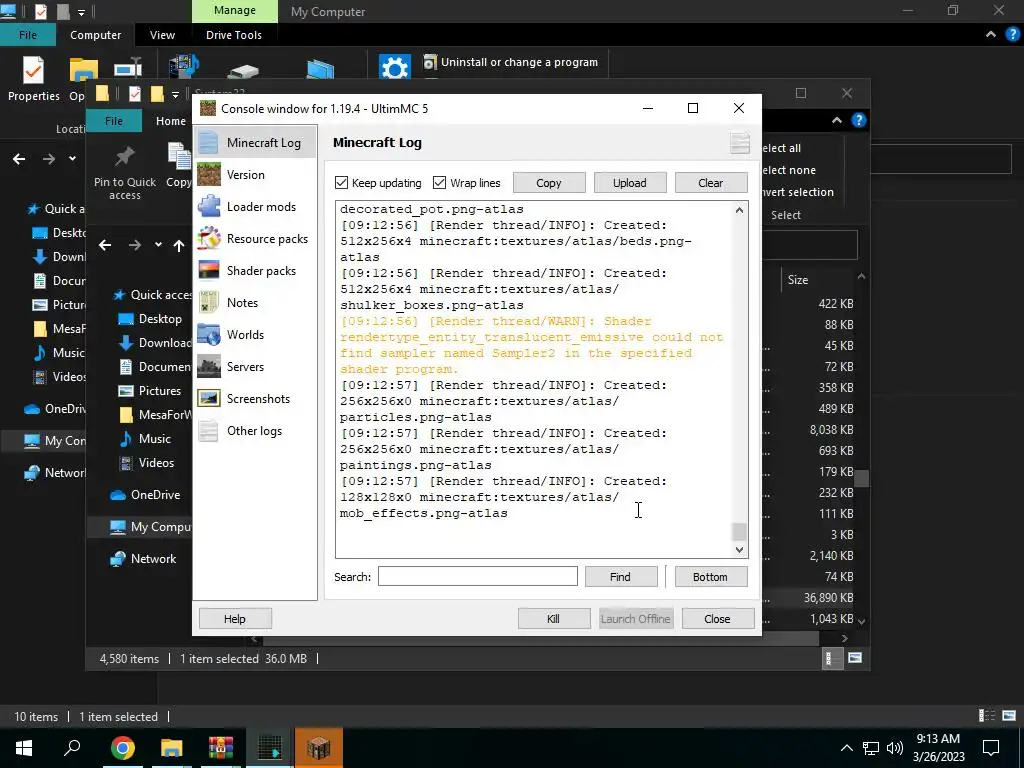Open File menu in My Computer window

tap(28, 35)
